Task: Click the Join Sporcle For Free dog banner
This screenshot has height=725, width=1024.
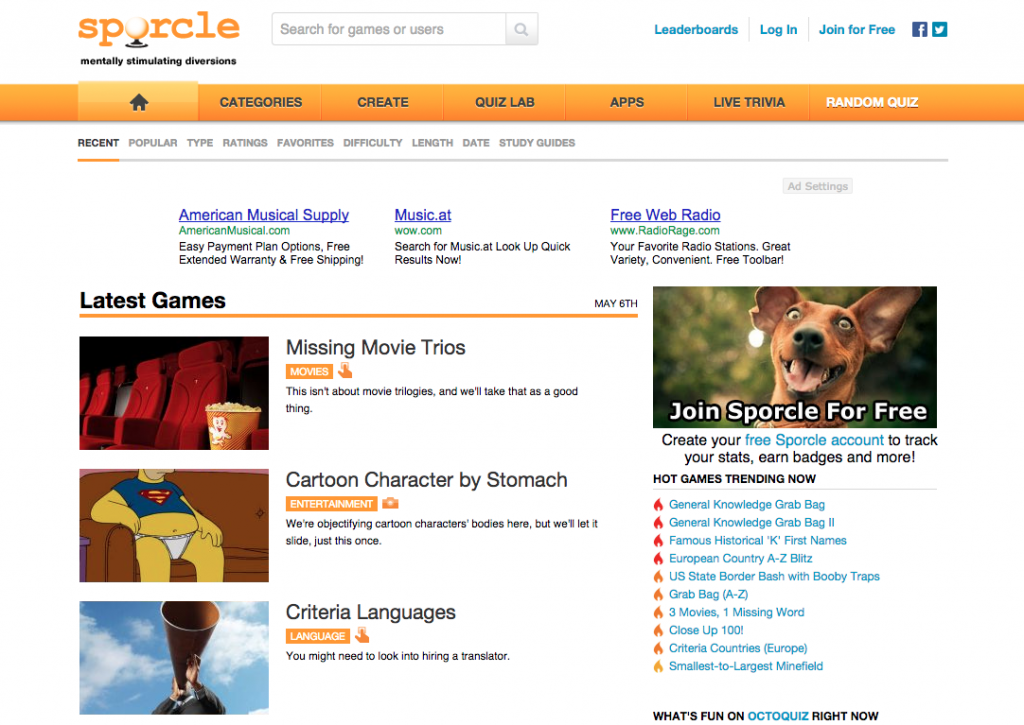Action: point(795,357)
